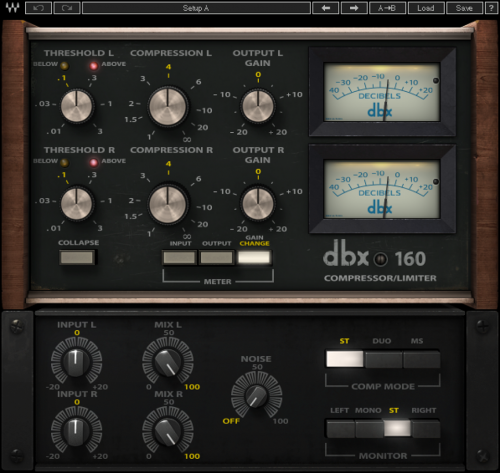
Task: Toggle the Collapse button
Action: point(77,257)
